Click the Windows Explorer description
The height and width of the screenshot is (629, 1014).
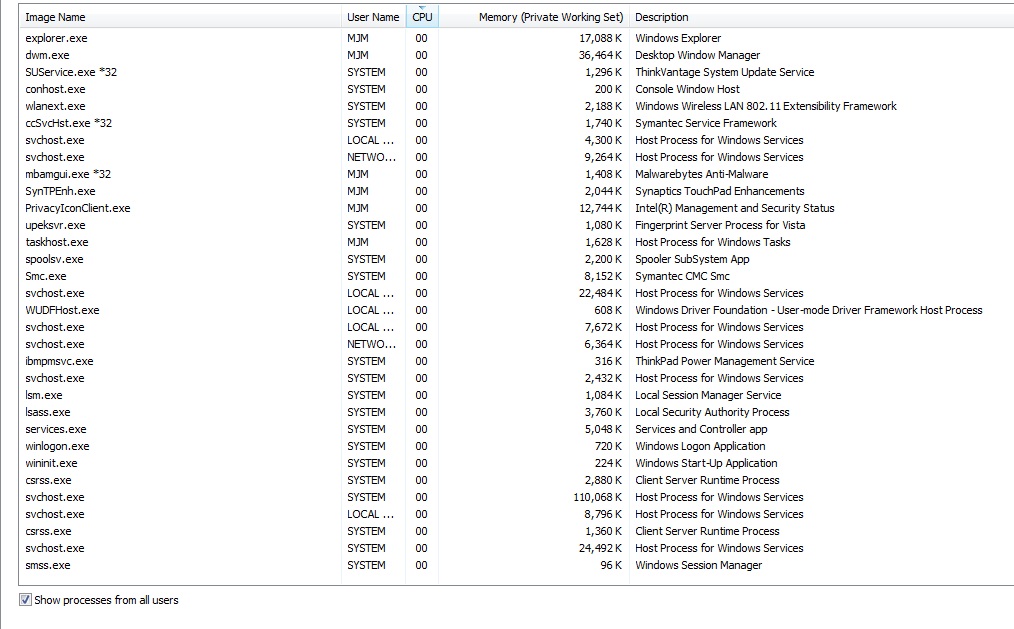point(678,38)
